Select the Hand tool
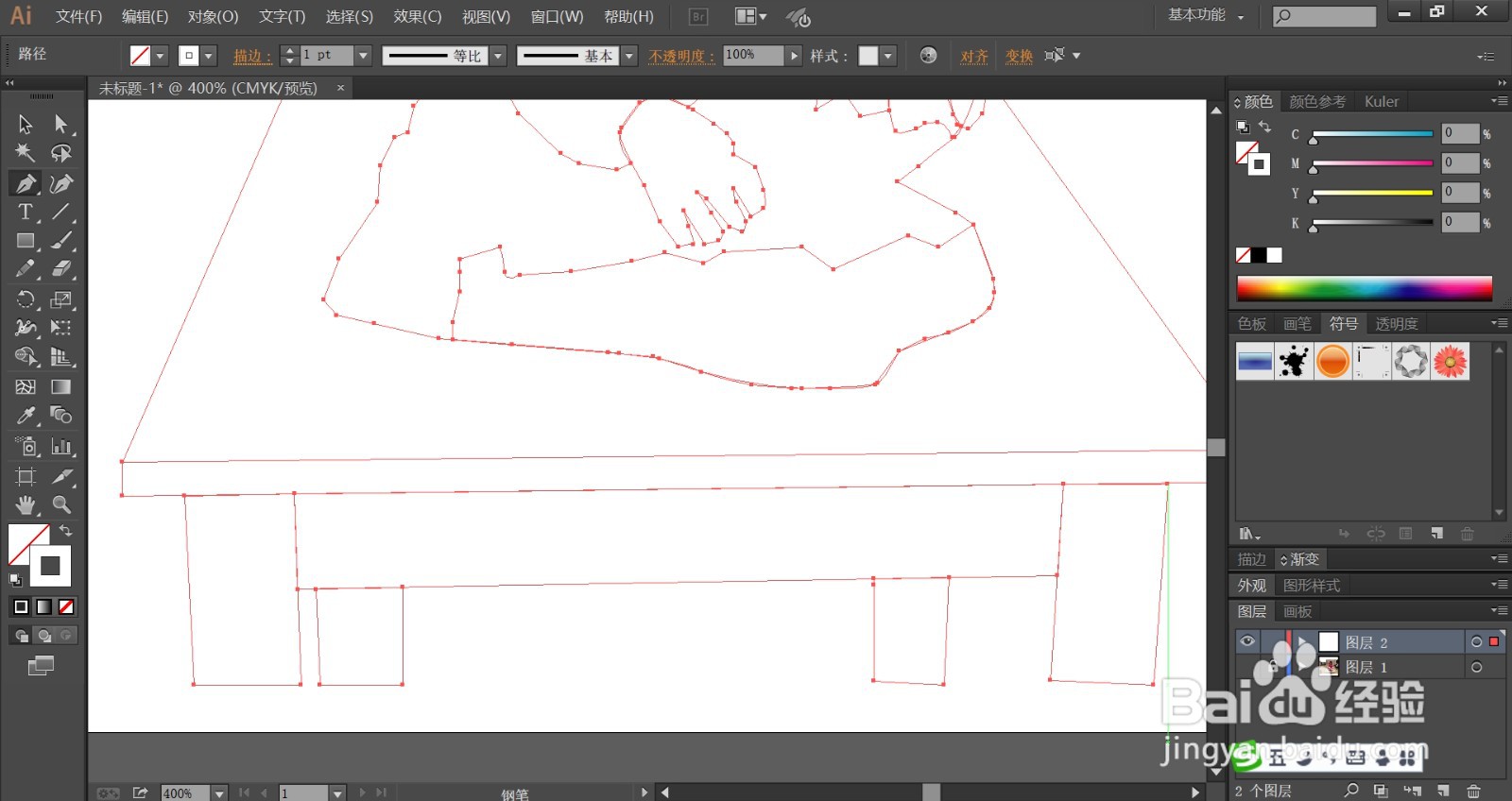The height and width of the screenshot is (801, 1512). [26, 504]
